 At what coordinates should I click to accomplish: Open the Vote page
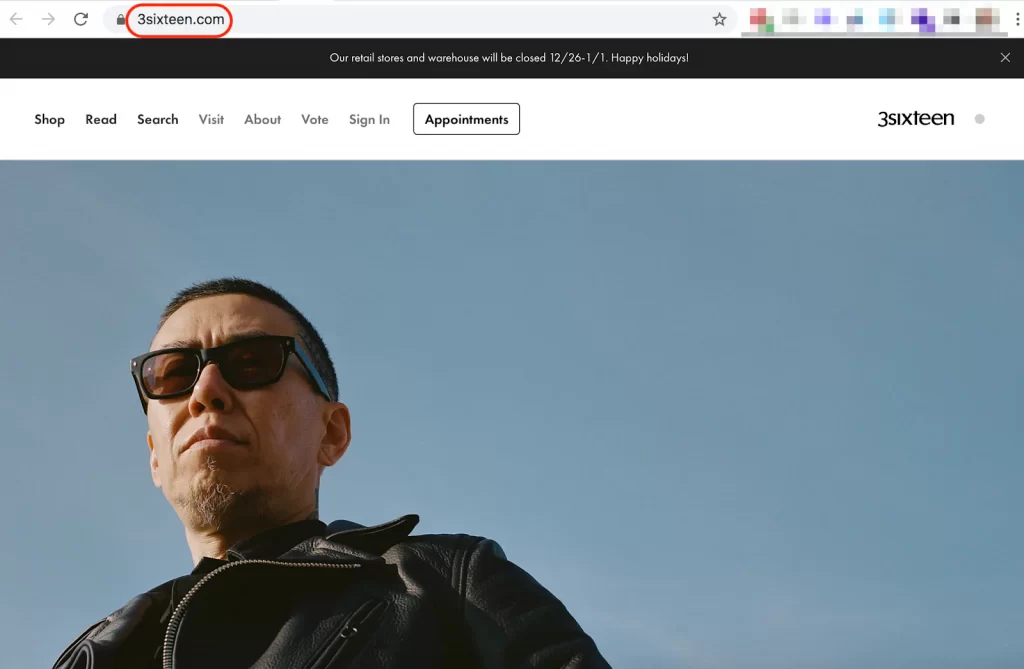315,120
